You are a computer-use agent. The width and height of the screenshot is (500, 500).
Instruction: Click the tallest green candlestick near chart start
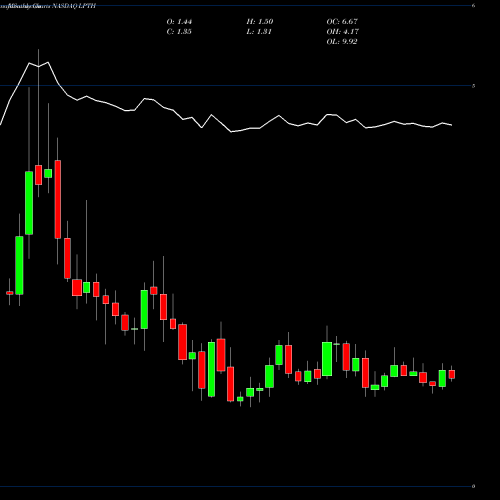29,203
